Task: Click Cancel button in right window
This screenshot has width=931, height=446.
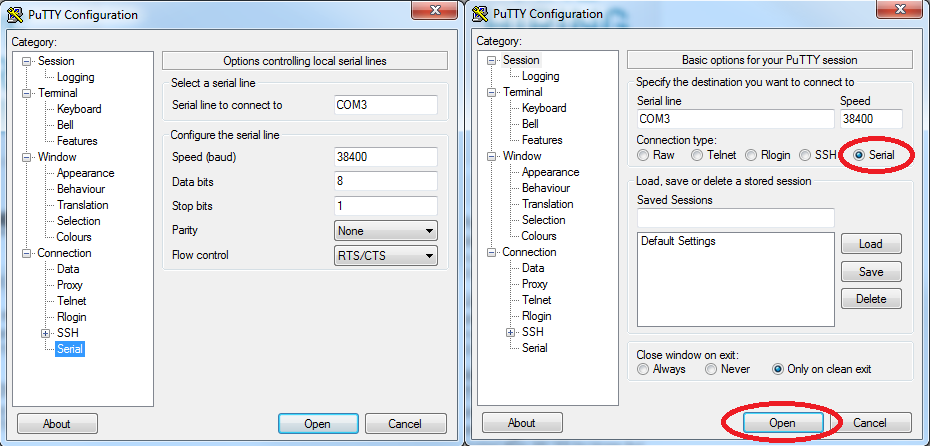Action: pyautogui.click(x=870, y=423)
